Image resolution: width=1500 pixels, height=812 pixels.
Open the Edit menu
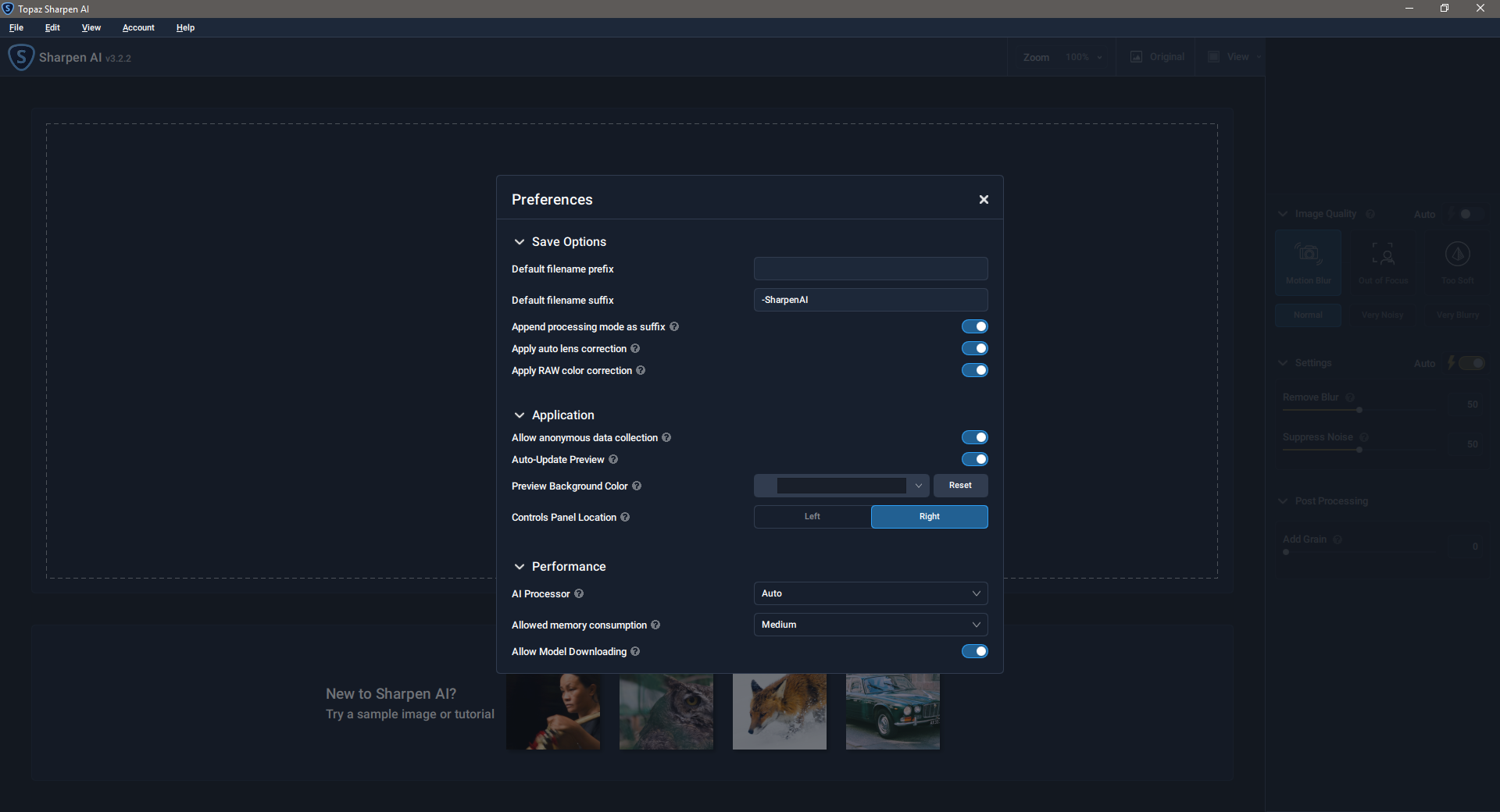click(x=52, y=27)
